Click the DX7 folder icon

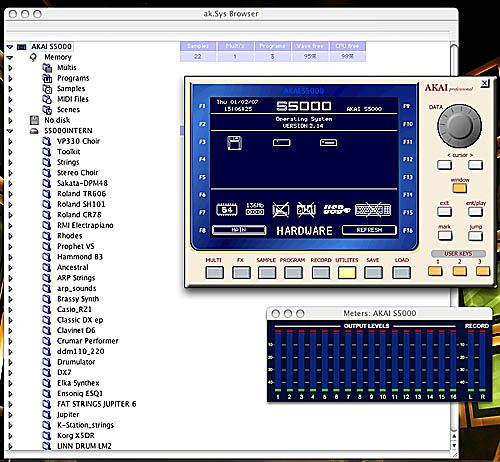click(x=47, y=373)
